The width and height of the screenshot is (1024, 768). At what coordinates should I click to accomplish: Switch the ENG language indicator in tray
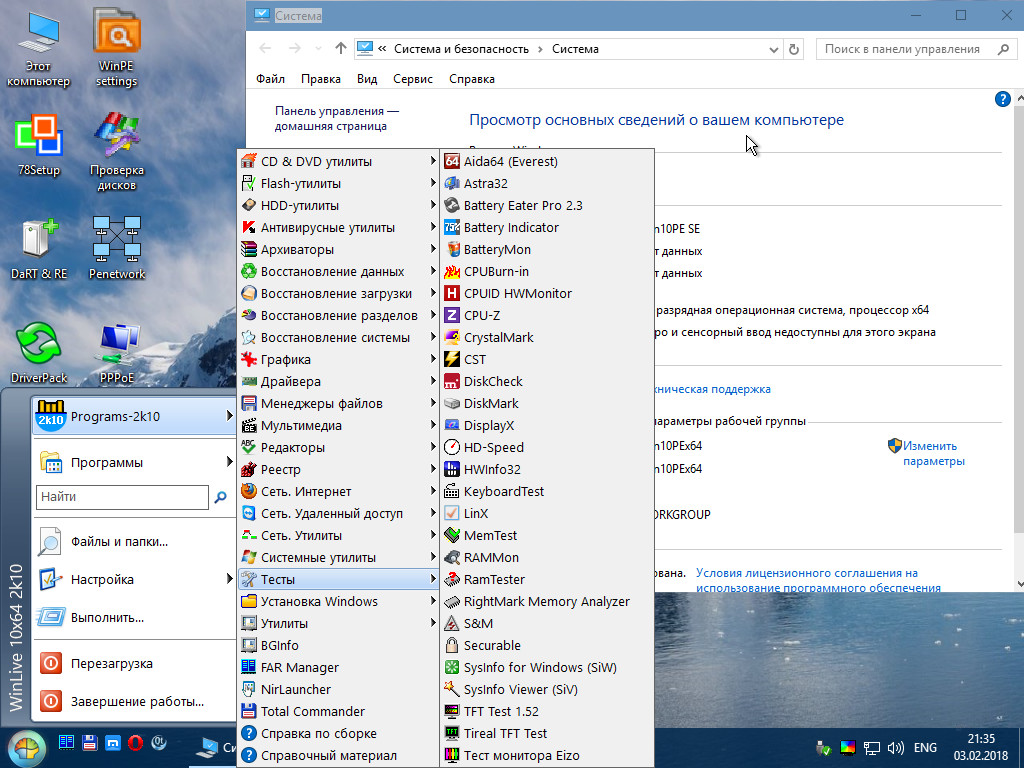tap(925, 747)
